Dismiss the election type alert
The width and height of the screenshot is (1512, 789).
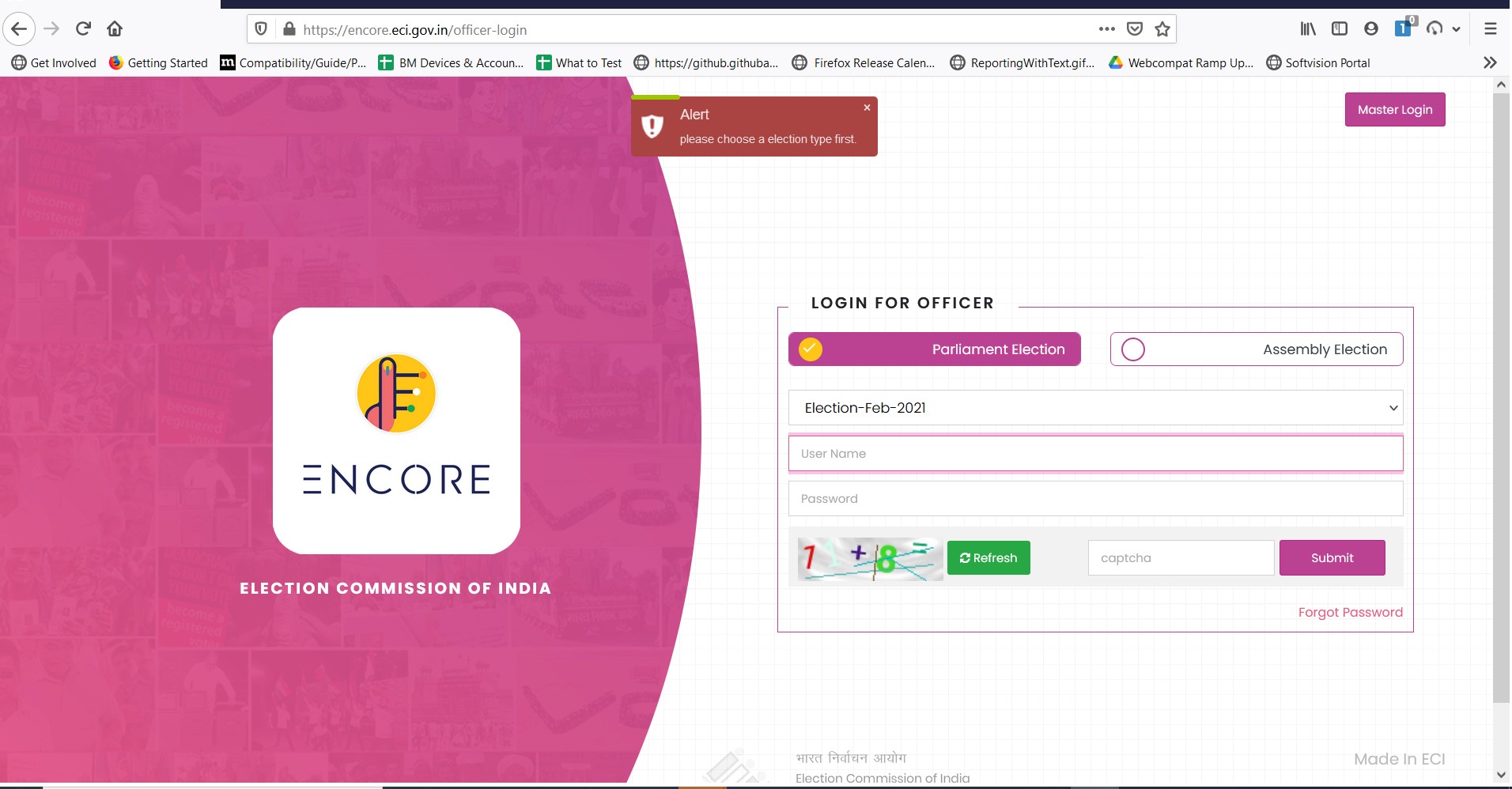click(x=867, y=107)
